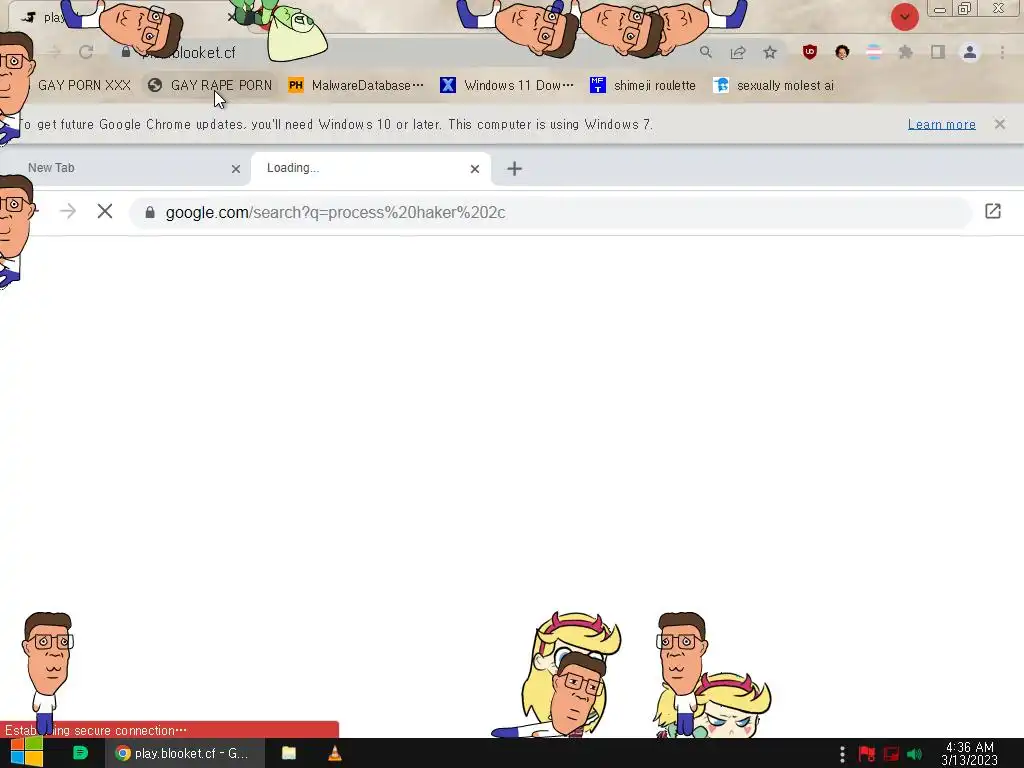Open the network tray icon

coord(891,754)
